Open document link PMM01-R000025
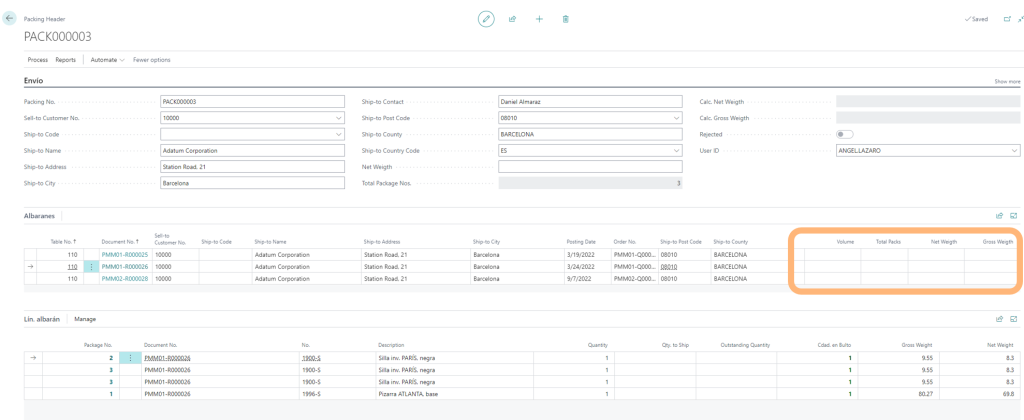1024x420 pixels. coord(124,255)
